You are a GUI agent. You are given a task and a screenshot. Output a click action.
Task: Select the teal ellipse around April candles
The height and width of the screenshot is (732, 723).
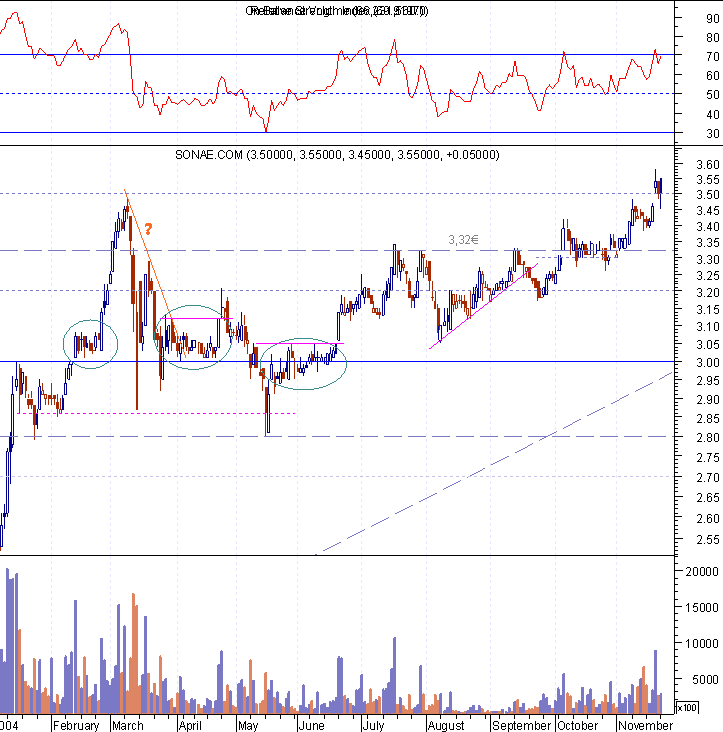click(x=193, y=337)
